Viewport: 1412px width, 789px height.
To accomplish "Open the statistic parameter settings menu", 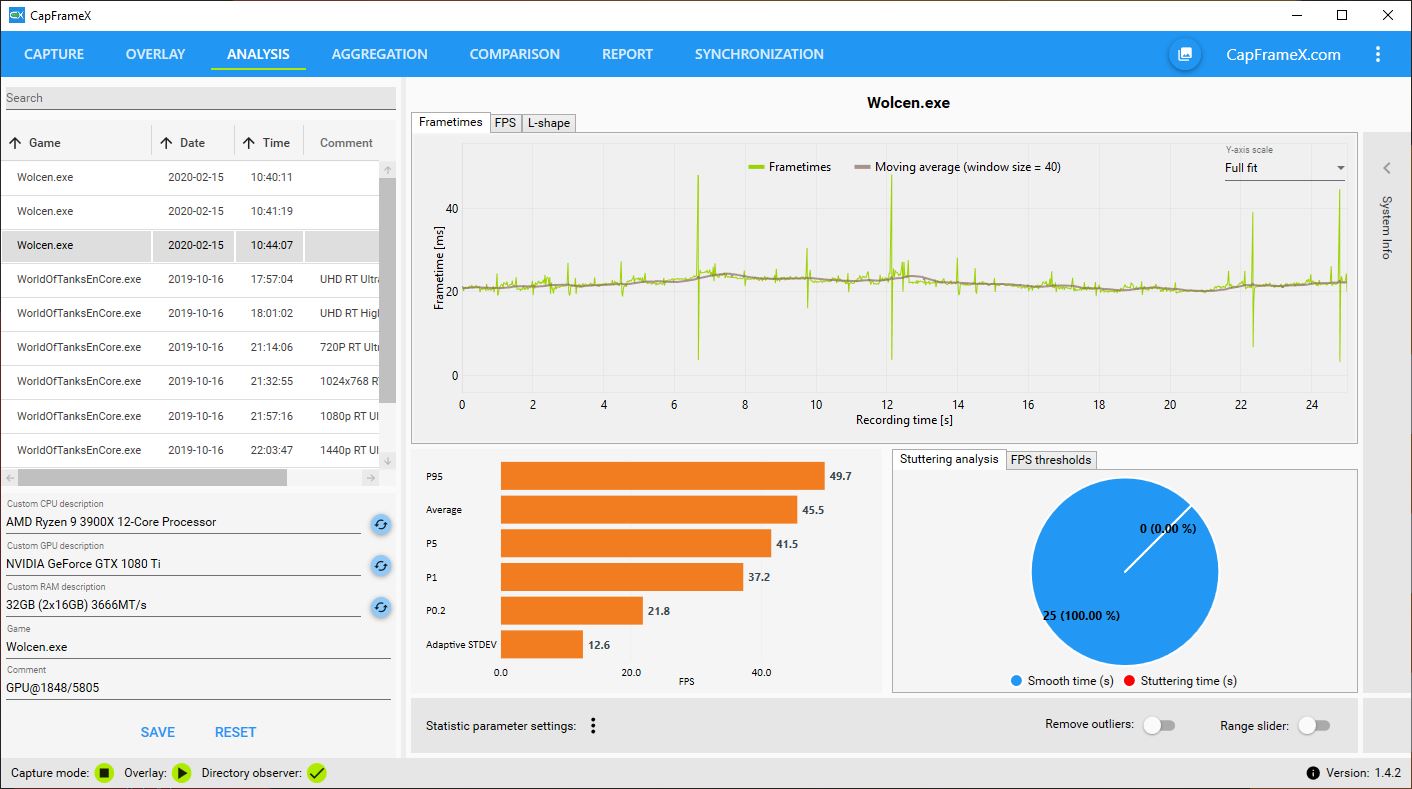I will (593, 726).
